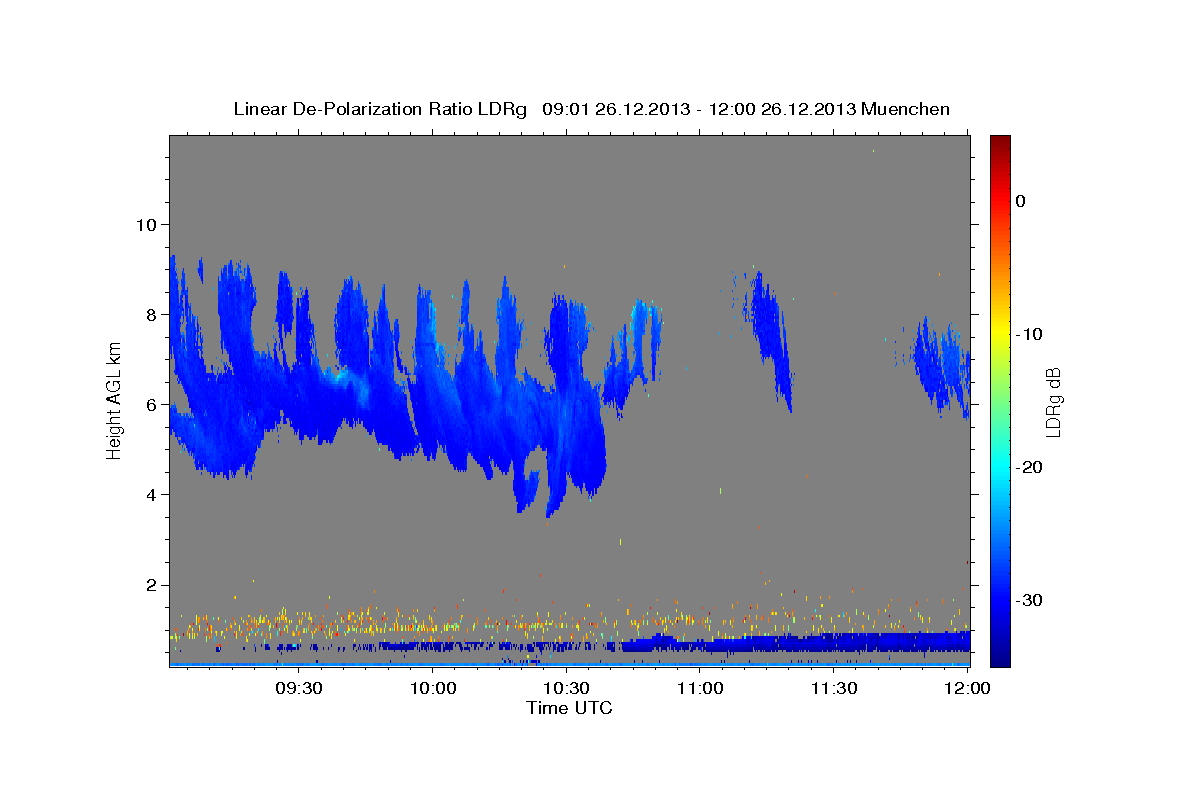Click the cyan region of the colorbar
Viewport: 1200px width, 800px height.
coord(1000,465)
